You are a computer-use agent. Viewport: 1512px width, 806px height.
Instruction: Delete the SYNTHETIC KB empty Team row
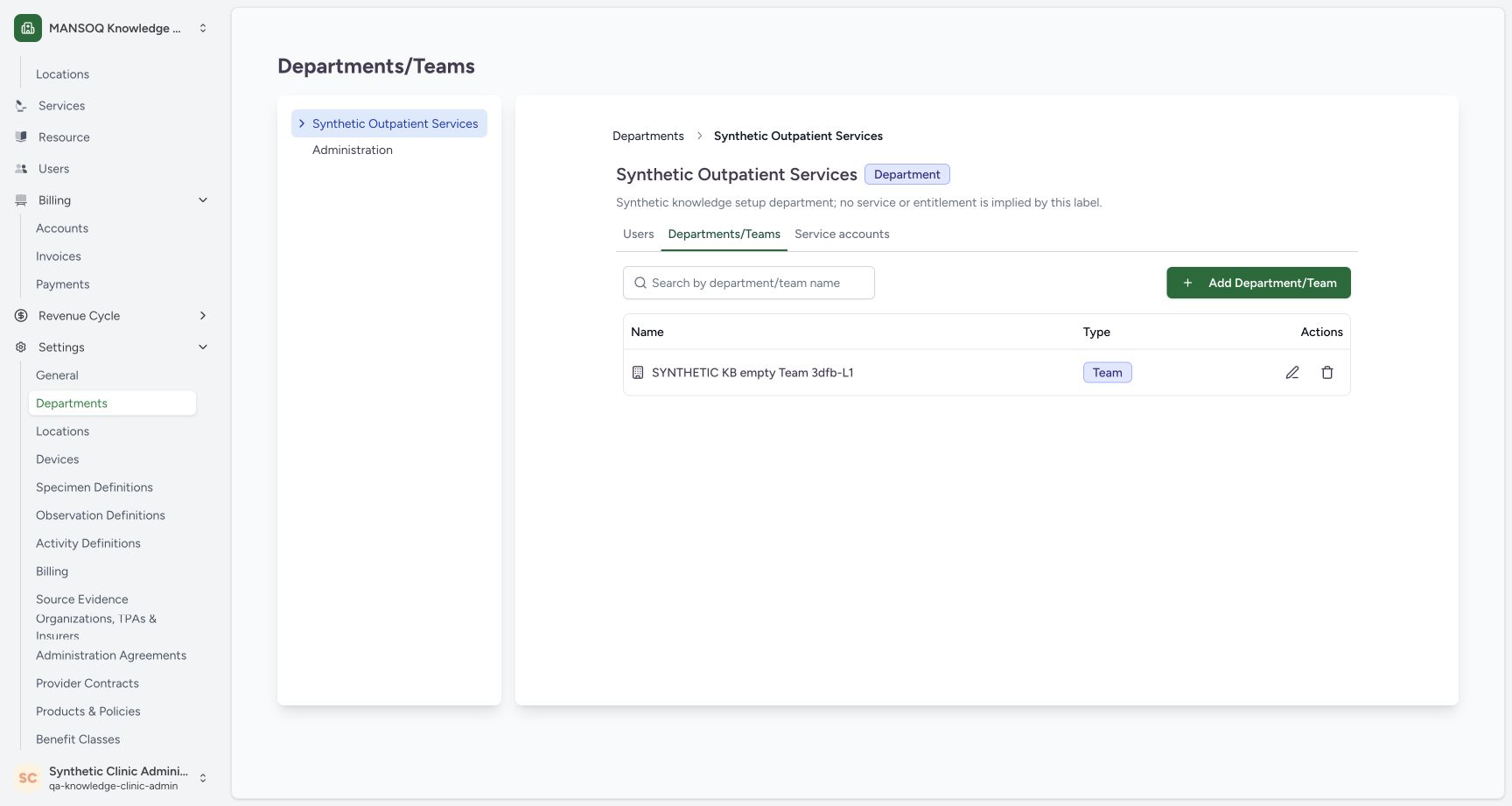point(1327,373)
